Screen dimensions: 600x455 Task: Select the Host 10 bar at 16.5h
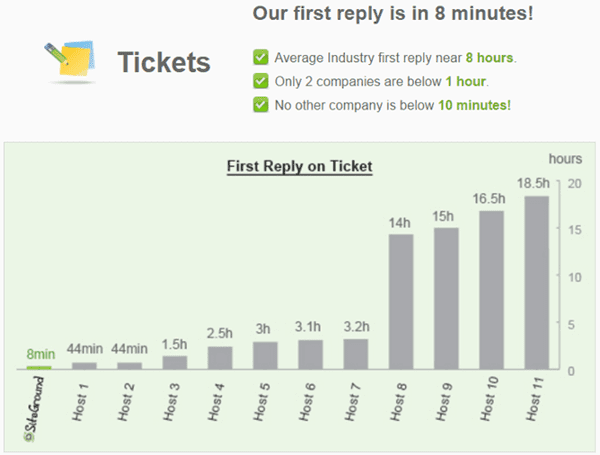click(x=491, y=290)
